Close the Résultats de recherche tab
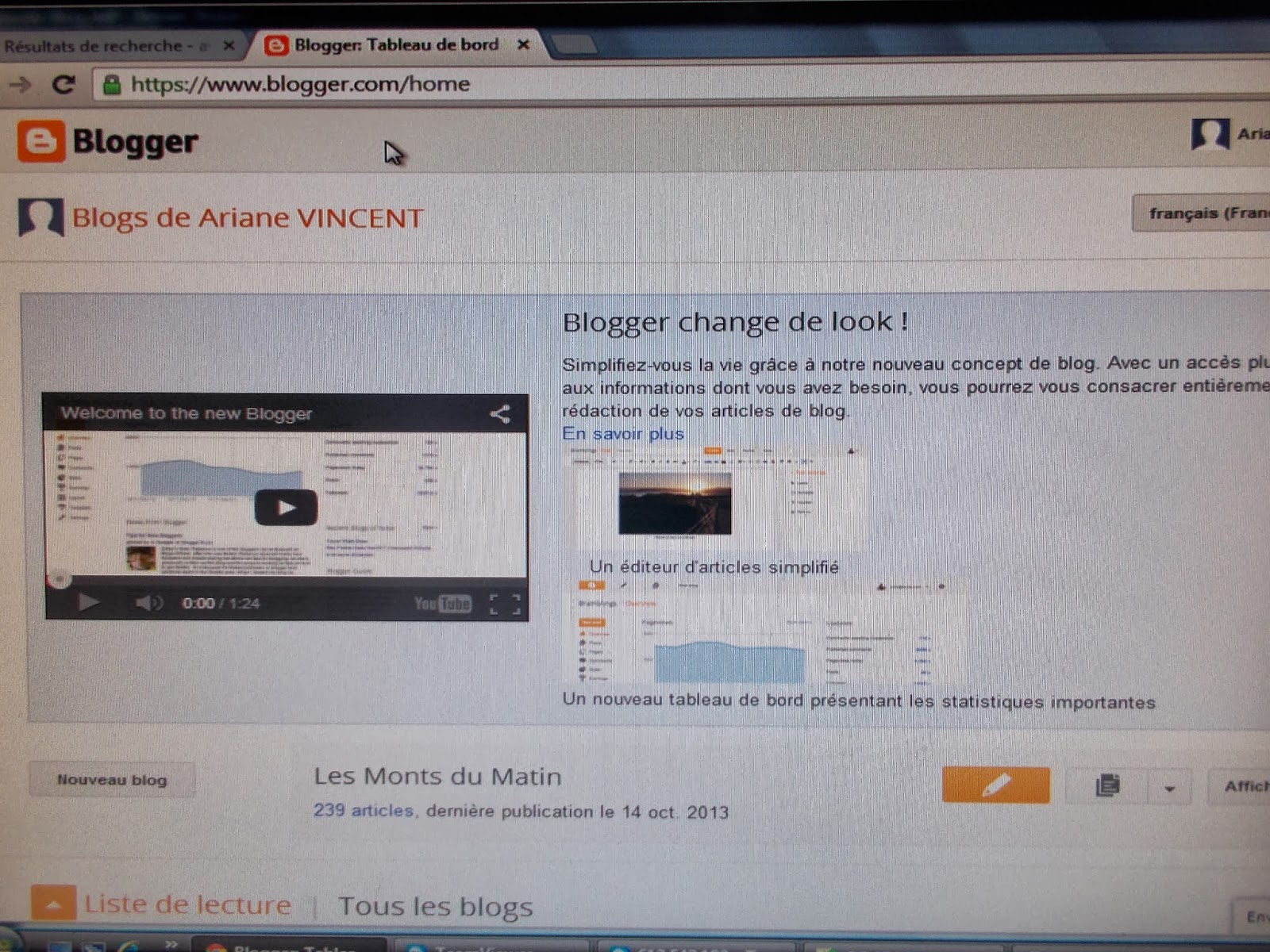This screenshot has height=952, width=1270. [229, 46]
